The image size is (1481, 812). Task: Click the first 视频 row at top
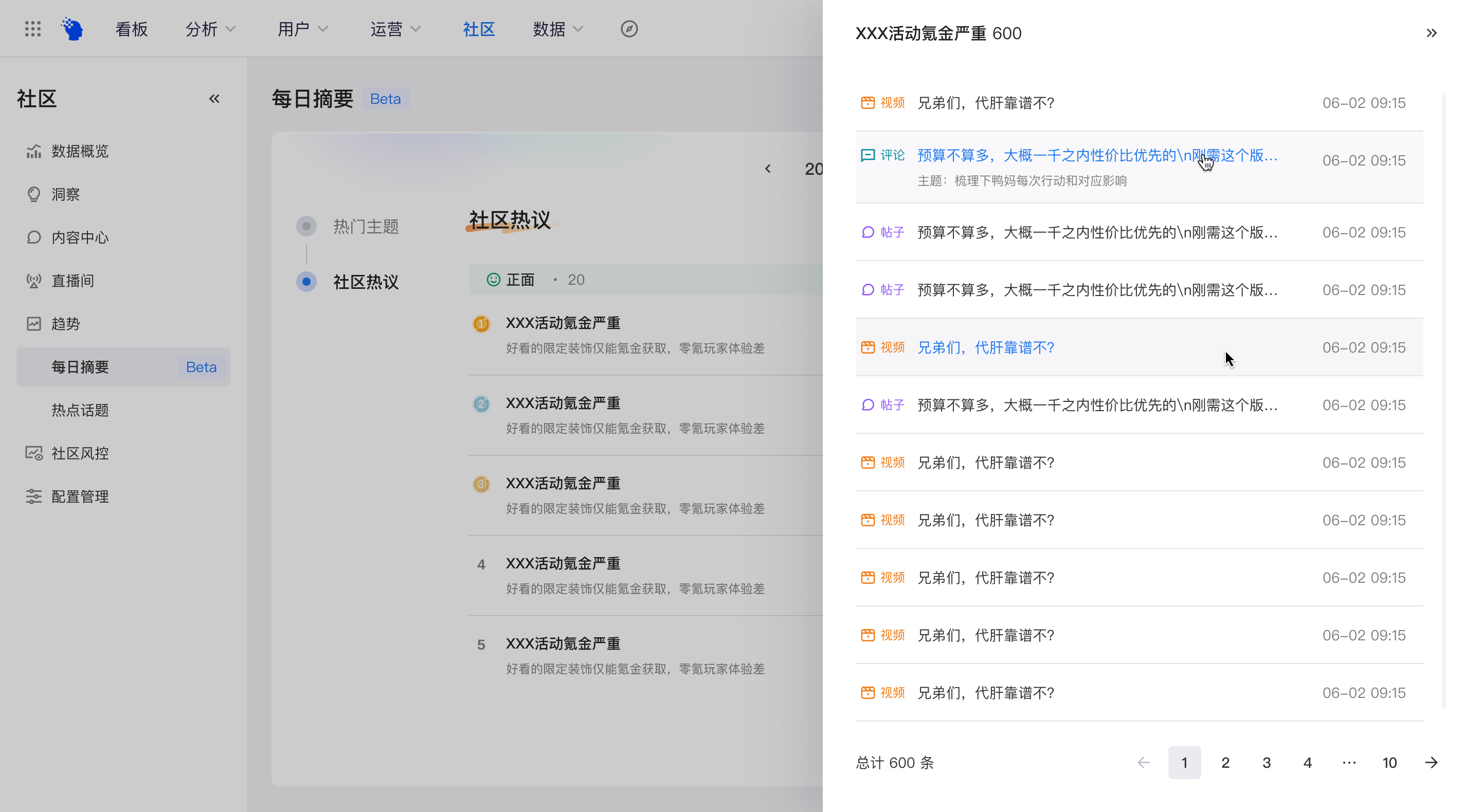[1139, 103]
